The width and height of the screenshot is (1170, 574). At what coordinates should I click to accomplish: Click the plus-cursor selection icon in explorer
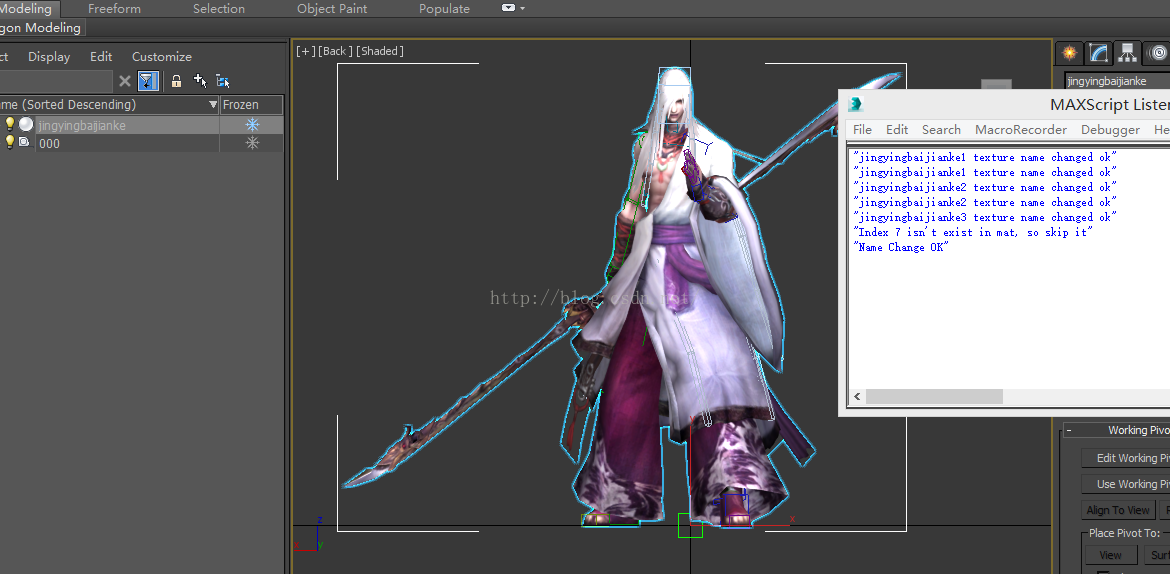pos(199,81)
